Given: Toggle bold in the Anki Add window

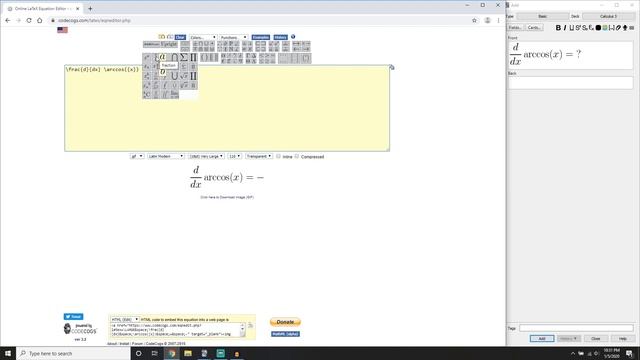Looking at the screenshot, I should [558, 28].
